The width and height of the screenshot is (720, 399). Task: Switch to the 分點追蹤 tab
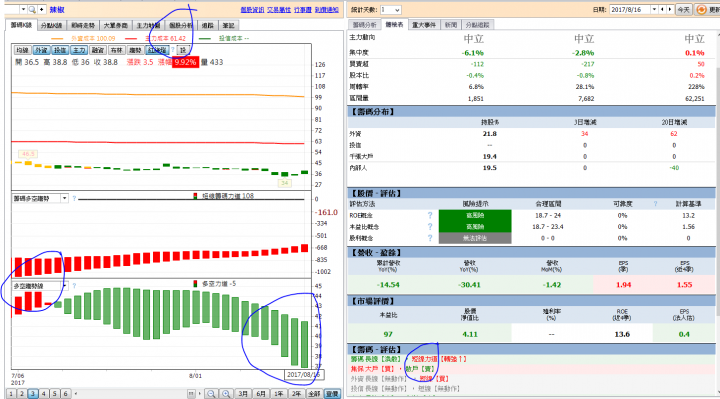pos(478,25)
